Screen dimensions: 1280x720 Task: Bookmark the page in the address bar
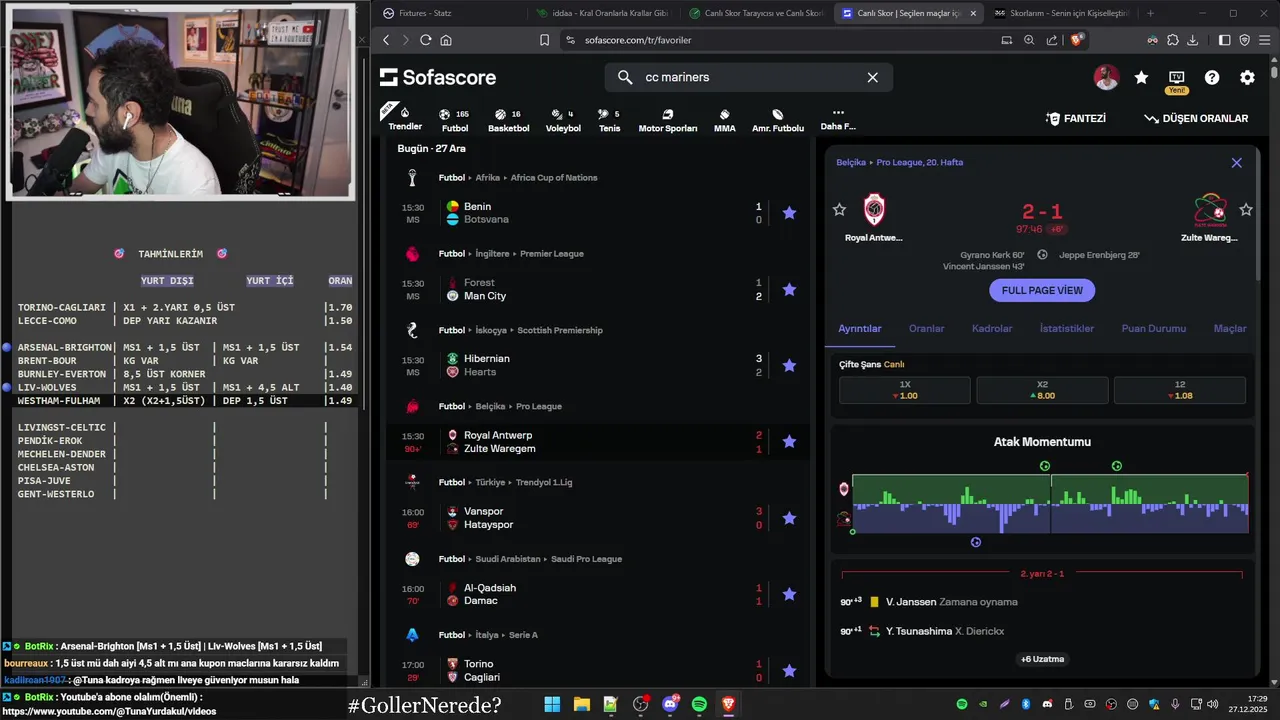click(544, 40)
